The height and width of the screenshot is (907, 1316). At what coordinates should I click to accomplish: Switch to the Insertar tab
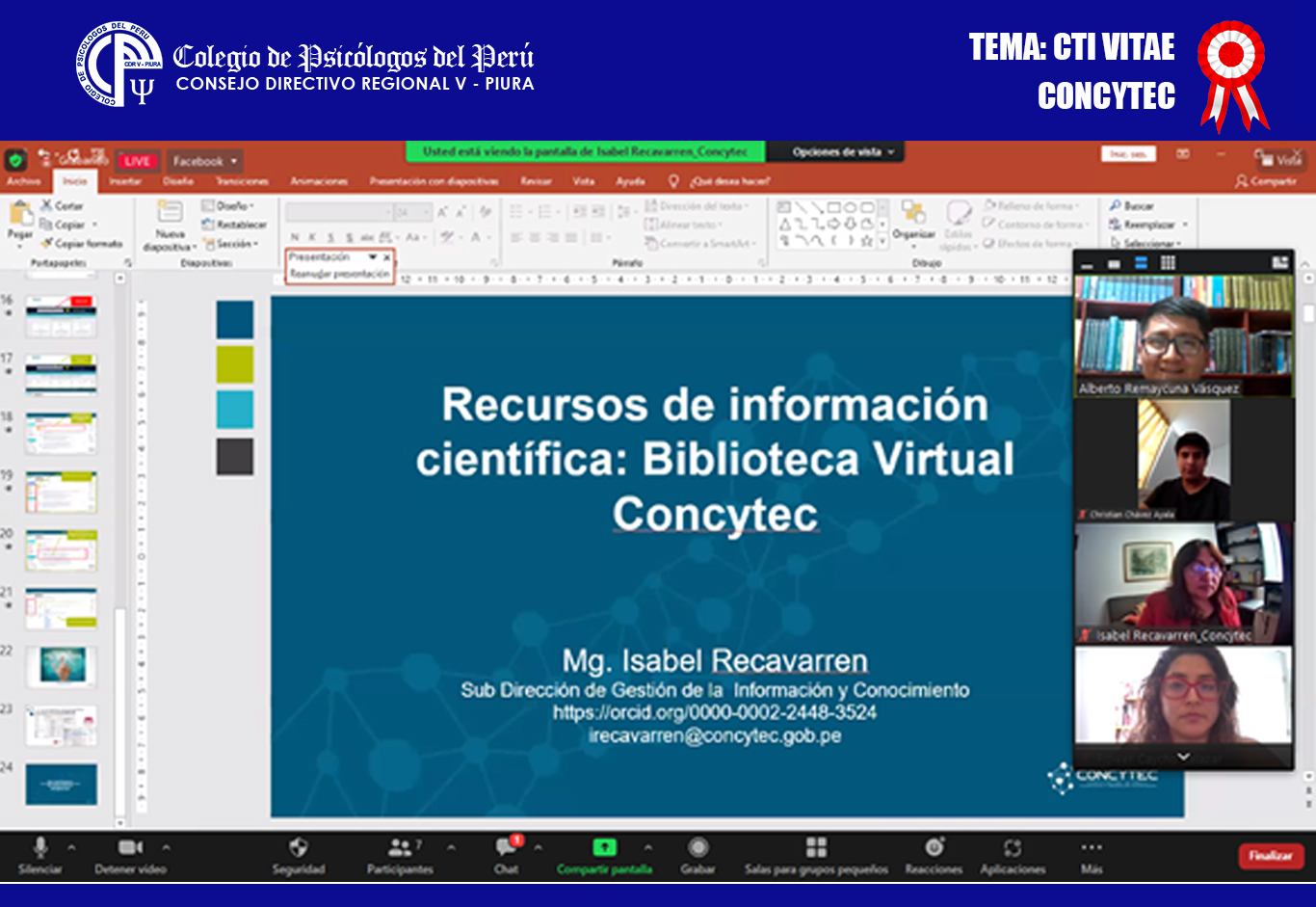pyautogui.click(x=125, y=181)
